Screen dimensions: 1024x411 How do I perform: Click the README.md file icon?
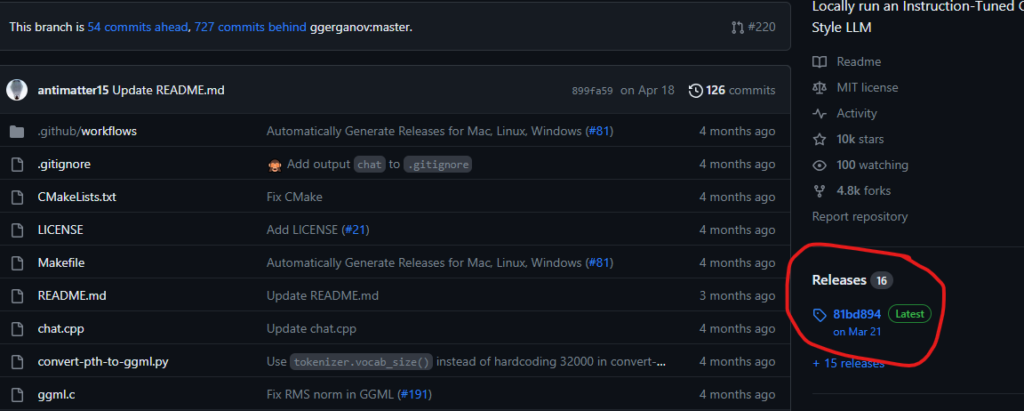17,295
